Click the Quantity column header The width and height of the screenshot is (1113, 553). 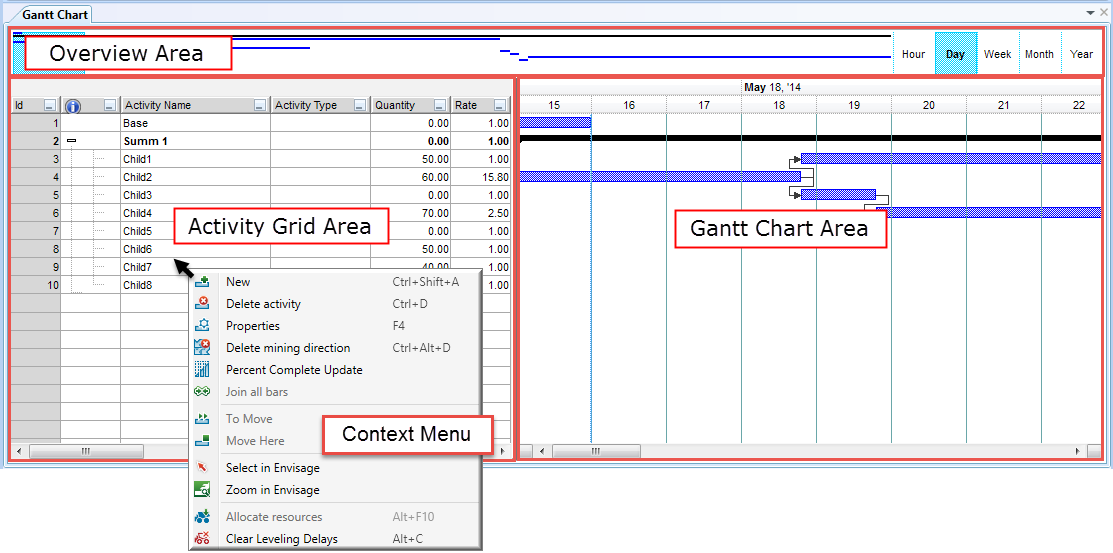(411, 106)
